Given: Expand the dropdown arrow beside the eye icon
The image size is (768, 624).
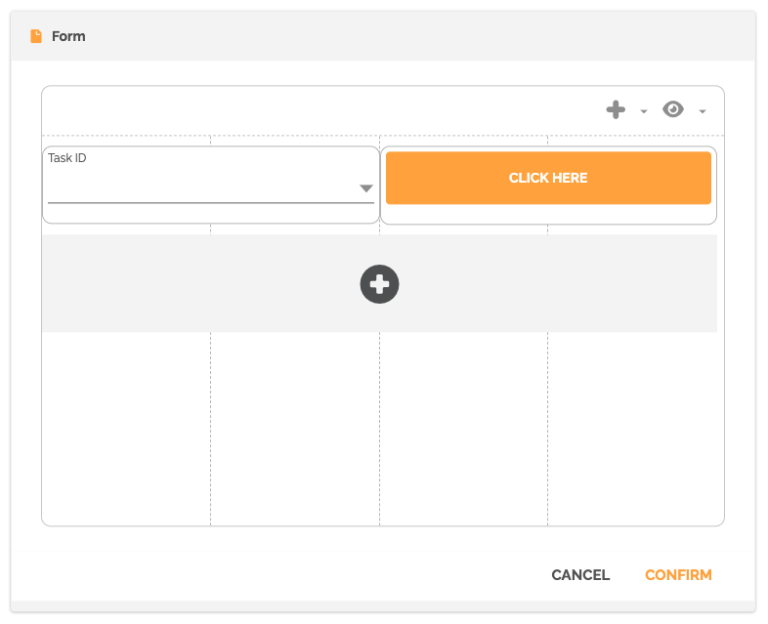Looking at the screenshot, I should click(702, 112).
